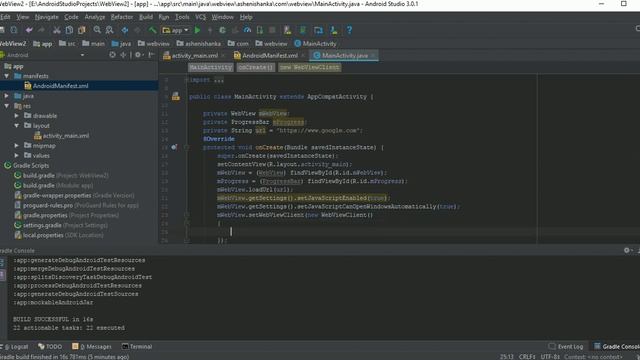Switch to the activity_main.xml tab
The image size is (640, 360).
click(x=194, y=56)
